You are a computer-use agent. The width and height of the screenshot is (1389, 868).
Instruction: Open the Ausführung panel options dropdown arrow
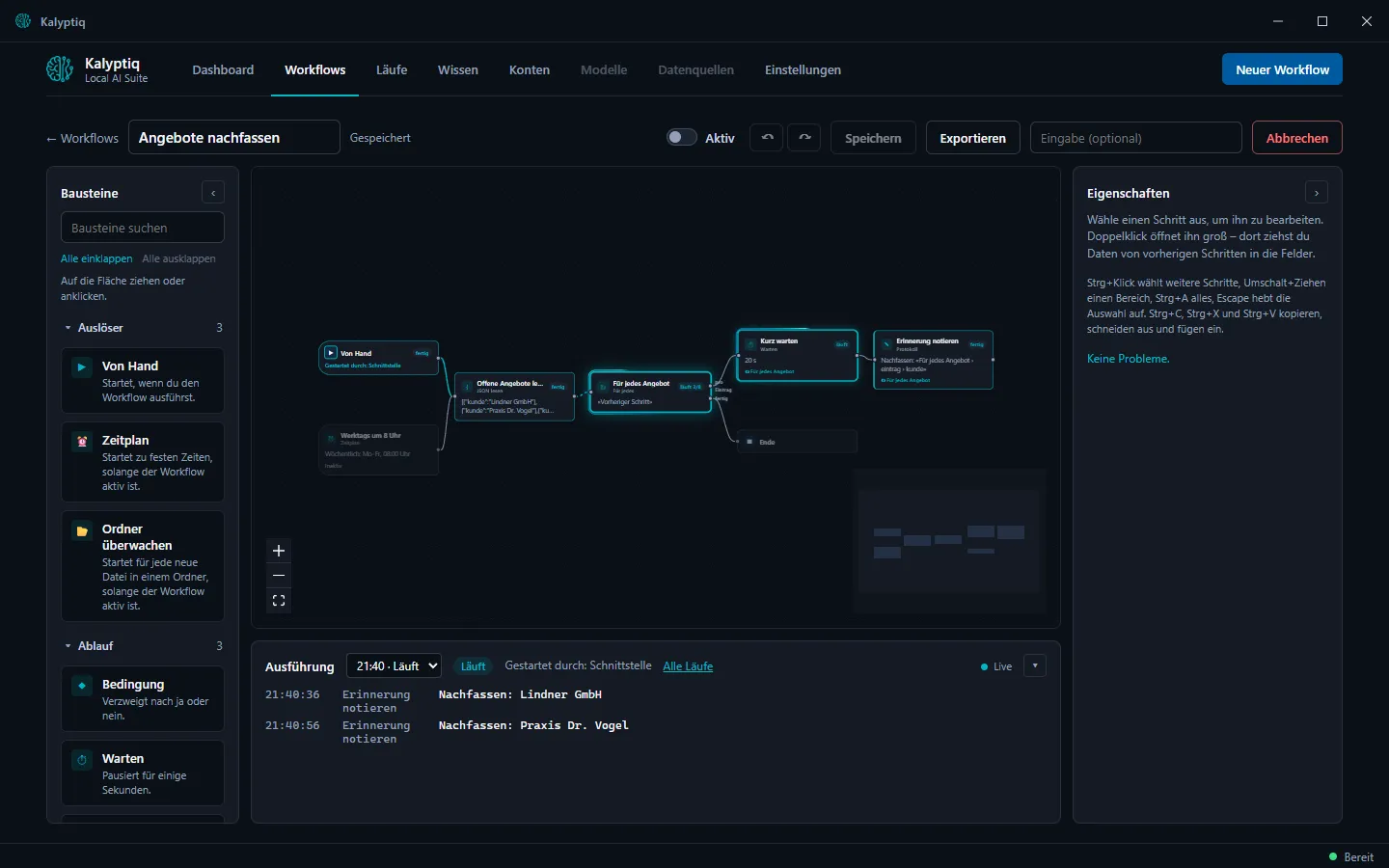1035,665
